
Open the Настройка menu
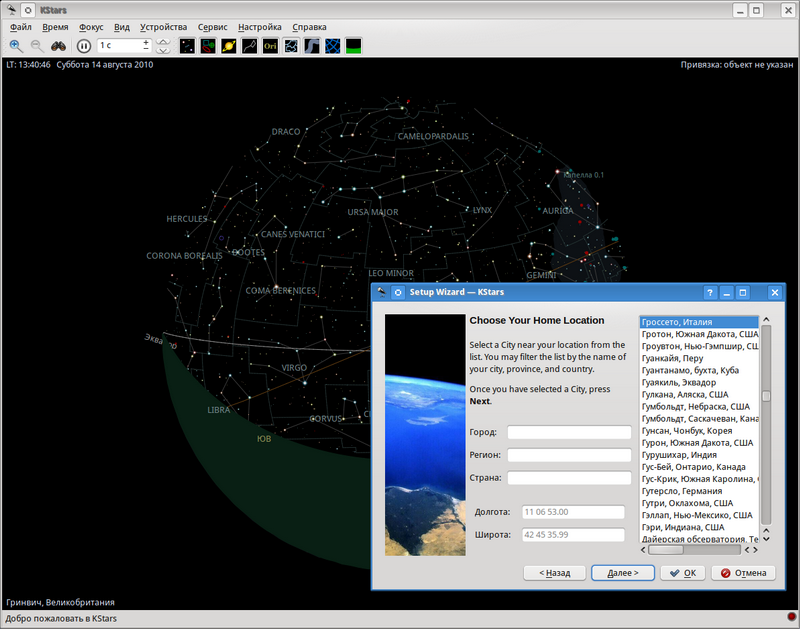click(260, 27)
